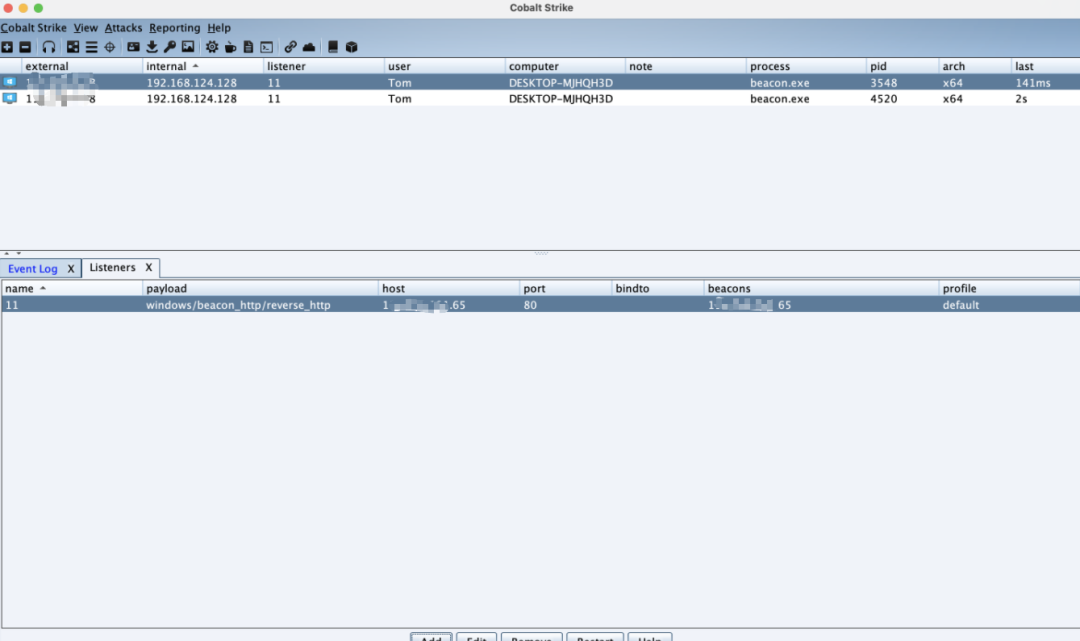Show the targets view crosshair icon

(x=110, y=47)
